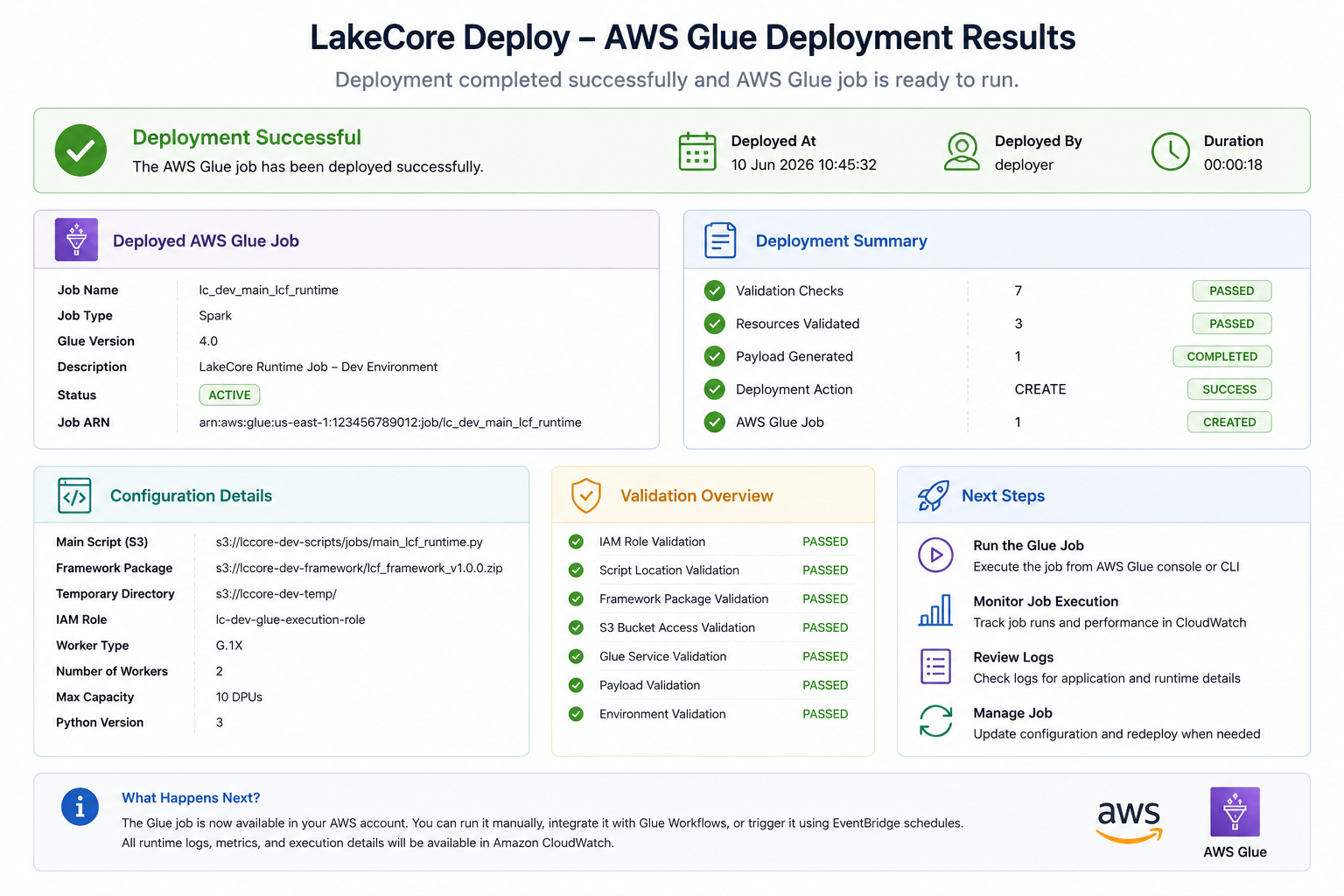The width and height of the screenshot is (1344, 896).
Task: Click the Duration clock icon
Action: pyautogui.click(x=1170, y=151)
